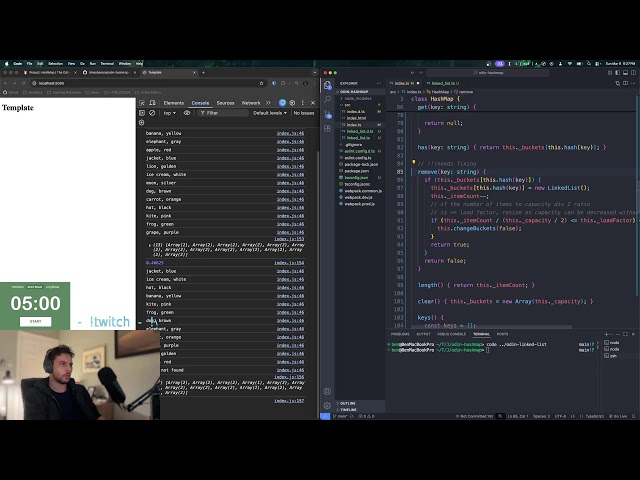Open the DEBUG CONSOLE tab in VS Code panel
Screen dimensions: 640x480
click(451, 334)
